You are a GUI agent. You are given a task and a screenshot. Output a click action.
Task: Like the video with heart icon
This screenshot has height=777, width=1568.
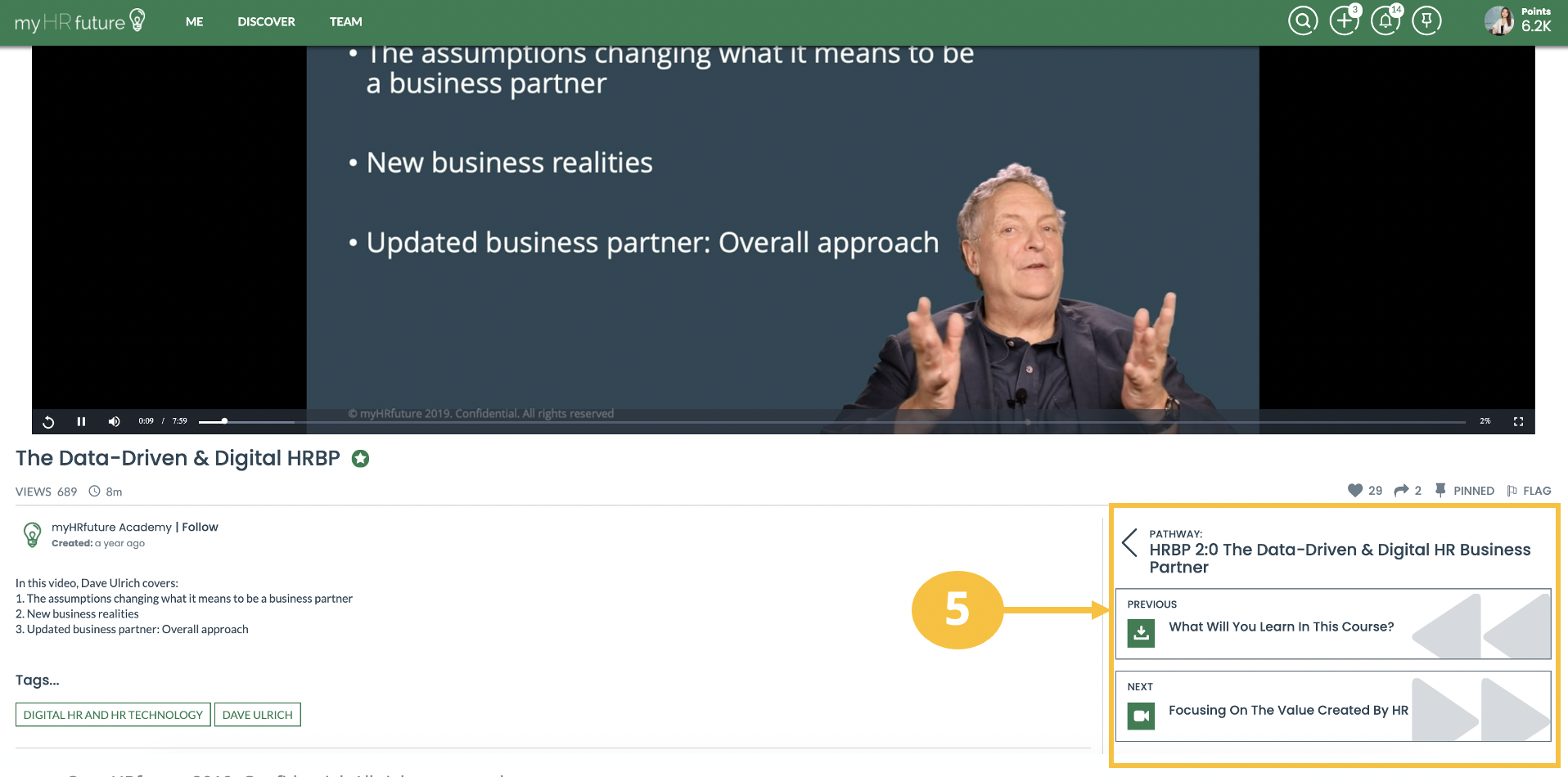click(x=1355, y=491)
